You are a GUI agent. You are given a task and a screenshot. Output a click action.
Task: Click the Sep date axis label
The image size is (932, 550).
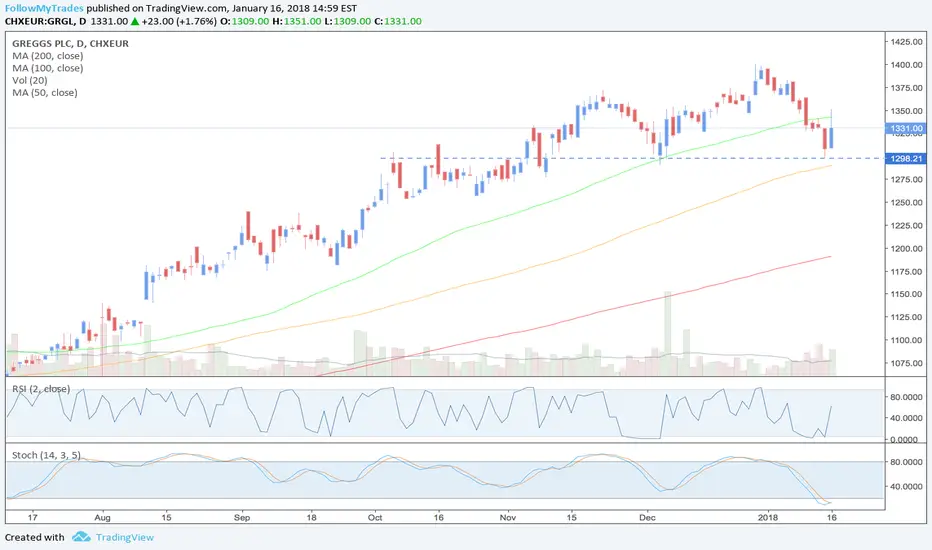(x=242, y=517)
